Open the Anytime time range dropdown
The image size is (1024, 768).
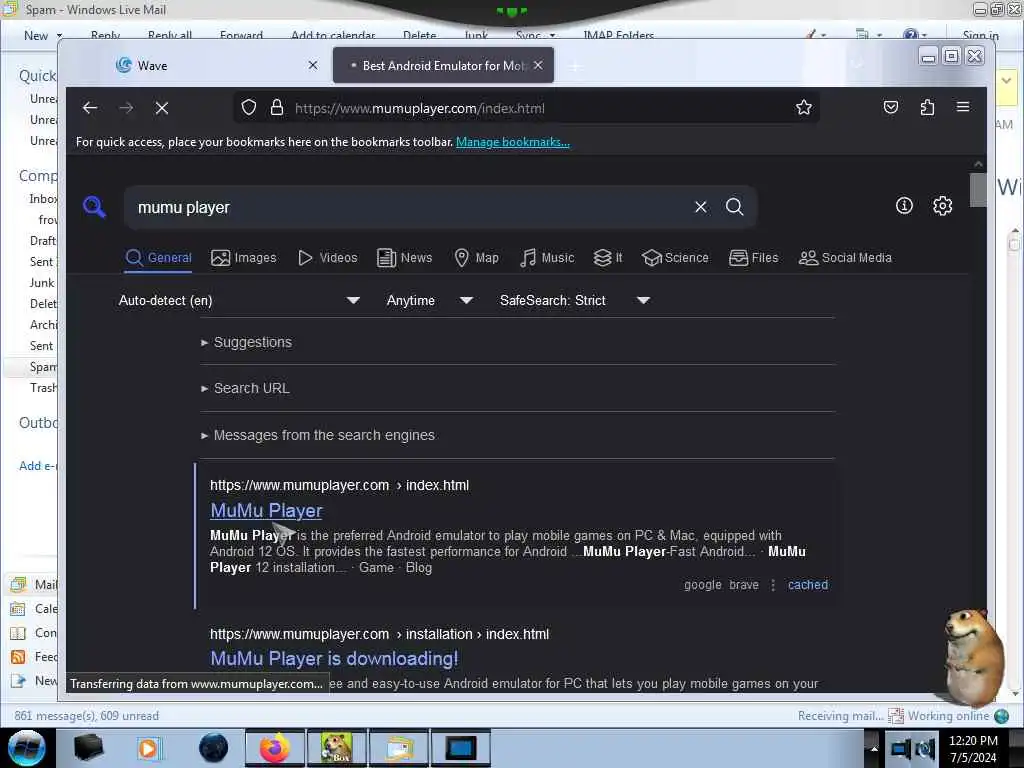pos(429,300)
